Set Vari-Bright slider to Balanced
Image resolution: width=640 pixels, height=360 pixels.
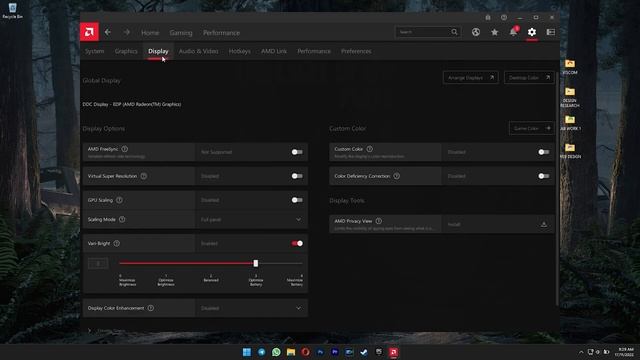click(211, 263)
